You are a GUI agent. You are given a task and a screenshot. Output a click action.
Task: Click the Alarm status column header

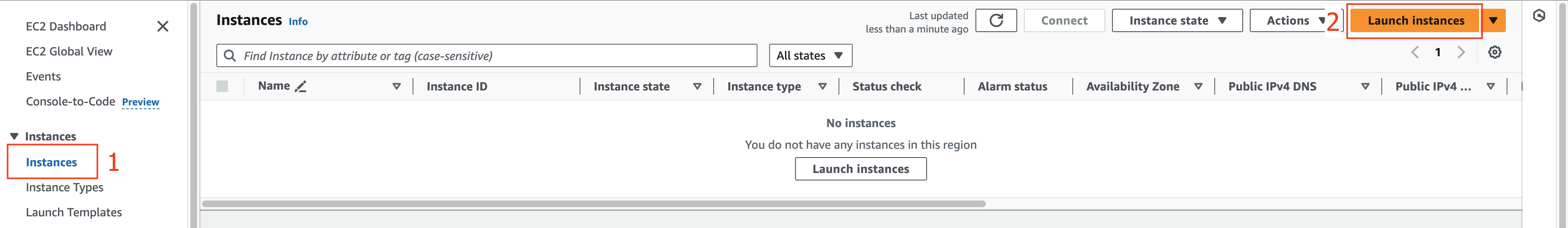click(x=1012, y=86)
